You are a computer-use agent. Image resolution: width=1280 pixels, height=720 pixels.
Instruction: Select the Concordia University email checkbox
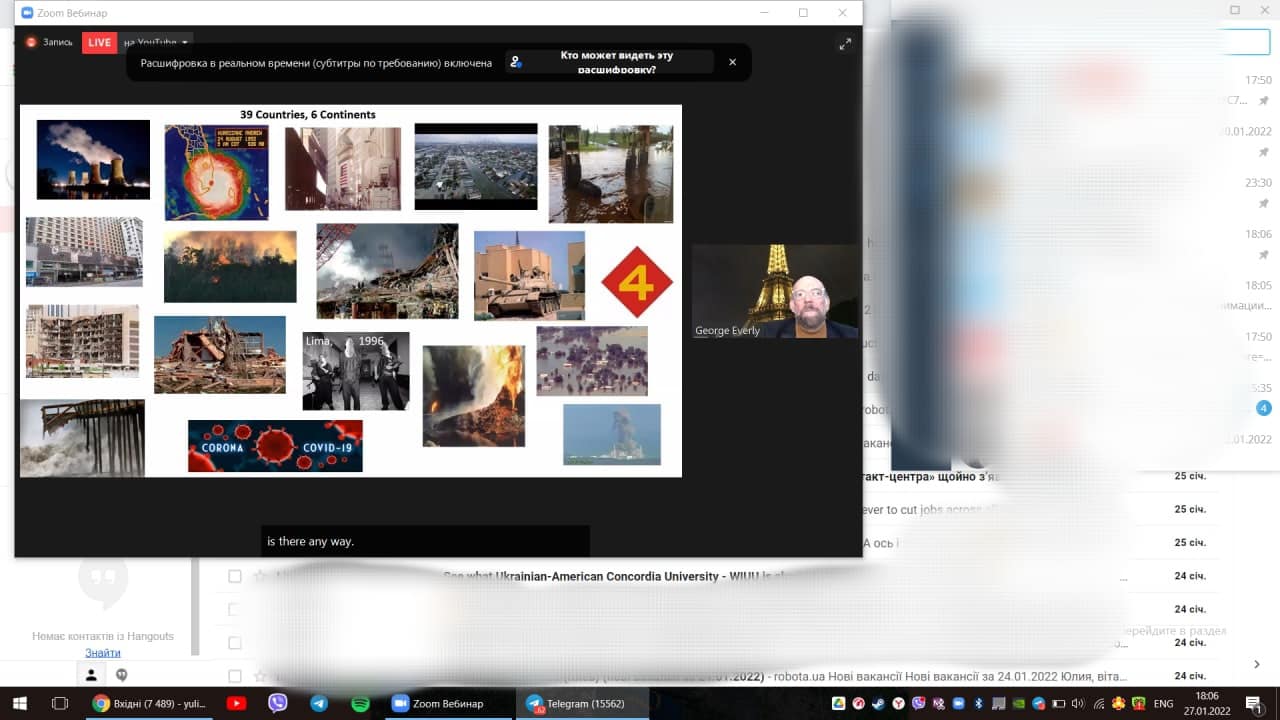click(x=235, y=576)
